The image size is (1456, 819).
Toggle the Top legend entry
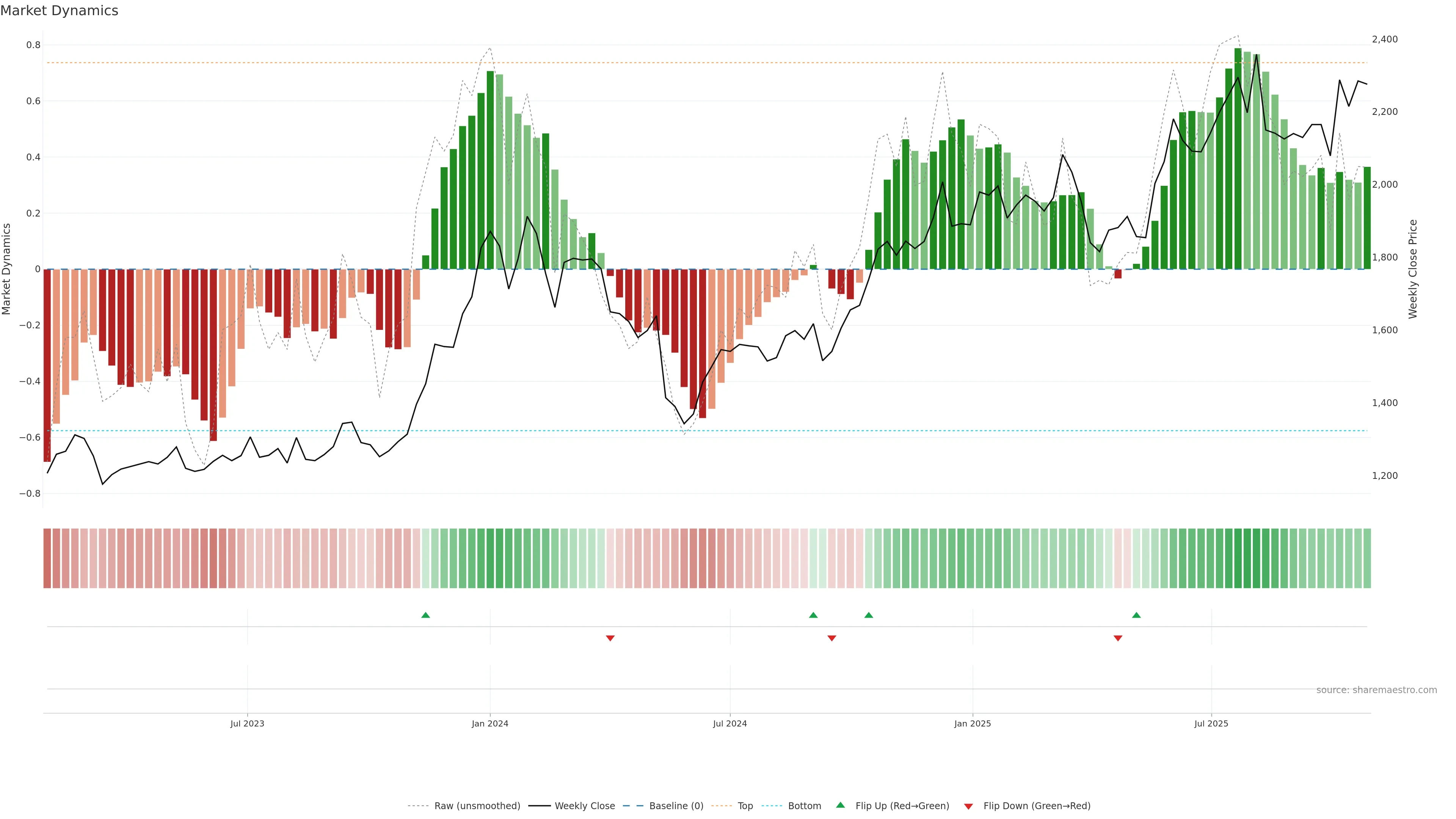[x=745, y=806]
